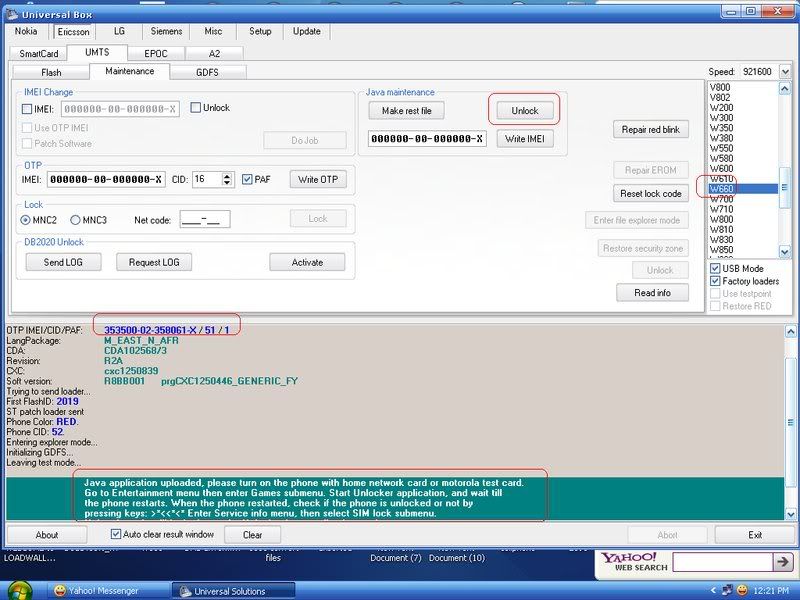Click Make rest file button

click(407, 111)
